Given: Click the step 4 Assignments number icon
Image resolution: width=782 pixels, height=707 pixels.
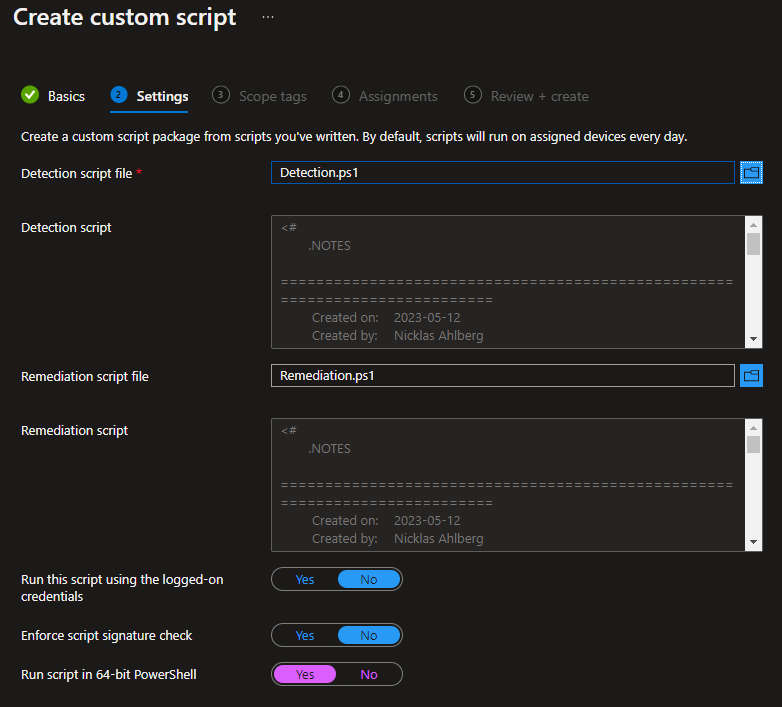Looking at the screenshot, I should pyautogui.click(x=341, y=95).
